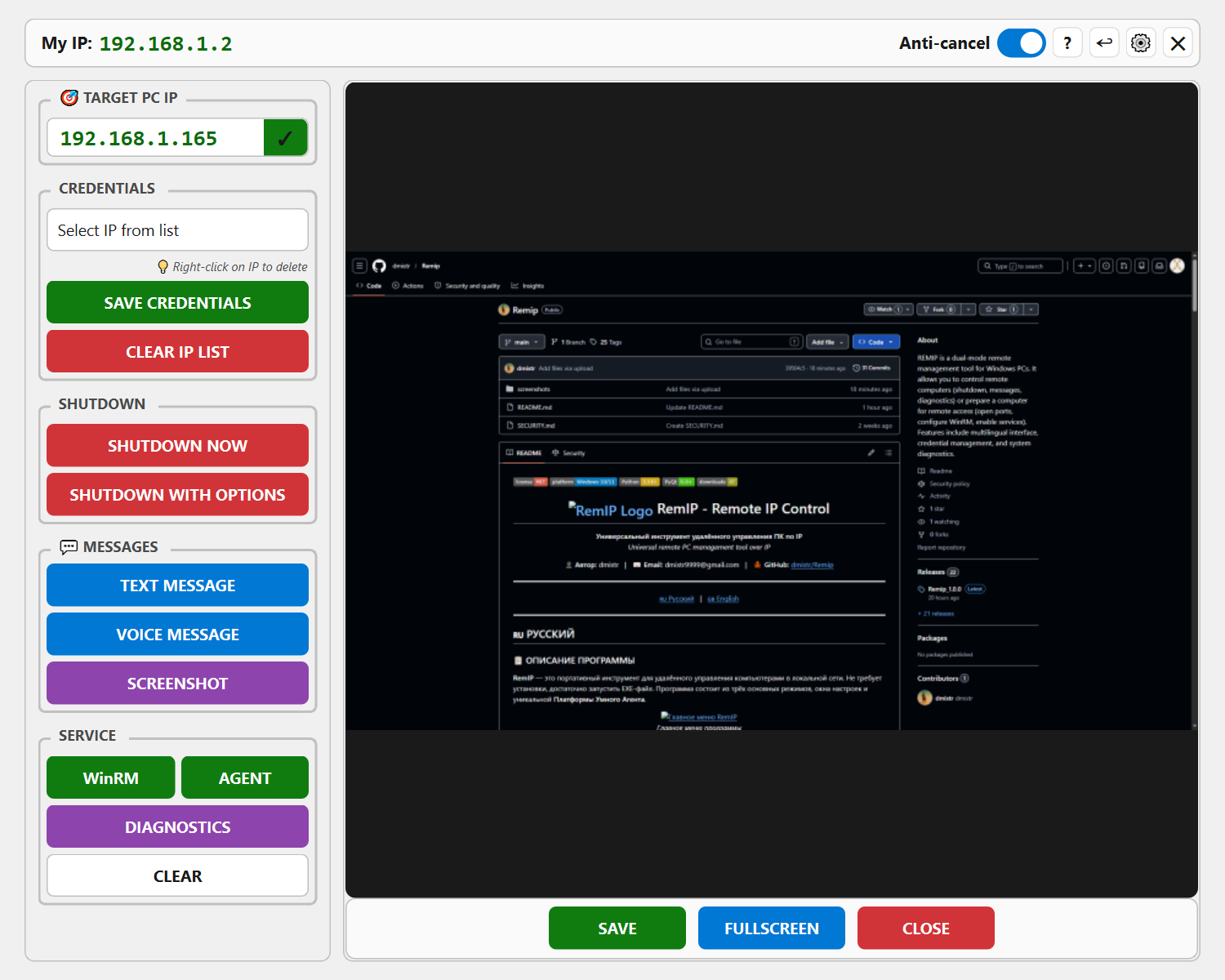Click the 'Right-click on IP to delete' hint
1225x980 pixels.
pos(240,267)
